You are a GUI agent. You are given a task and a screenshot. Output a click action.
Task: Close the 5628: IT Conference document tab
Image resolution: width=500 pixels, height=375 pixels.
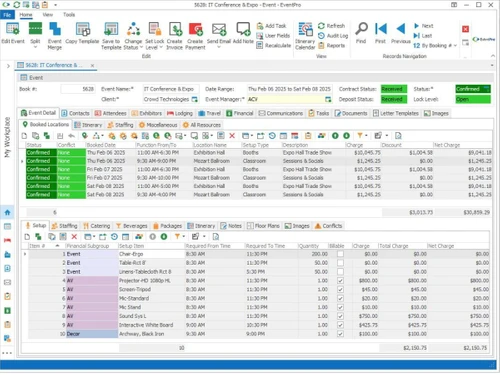click(x=92, y=66)
